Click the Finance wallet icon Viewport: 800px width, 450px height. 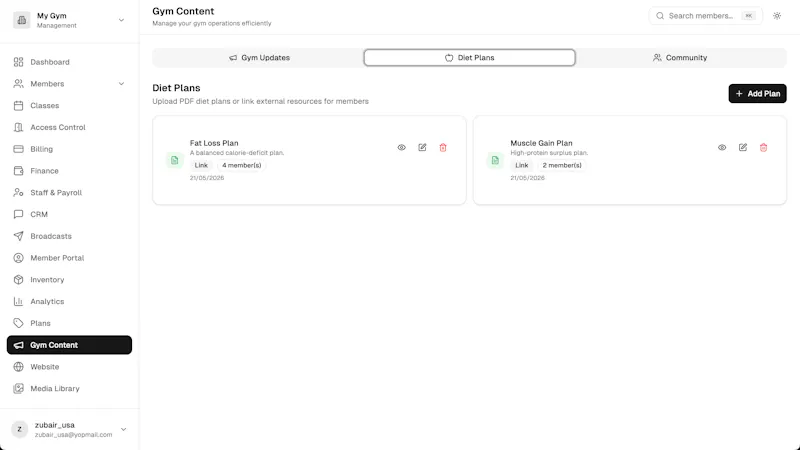point(18,171)
